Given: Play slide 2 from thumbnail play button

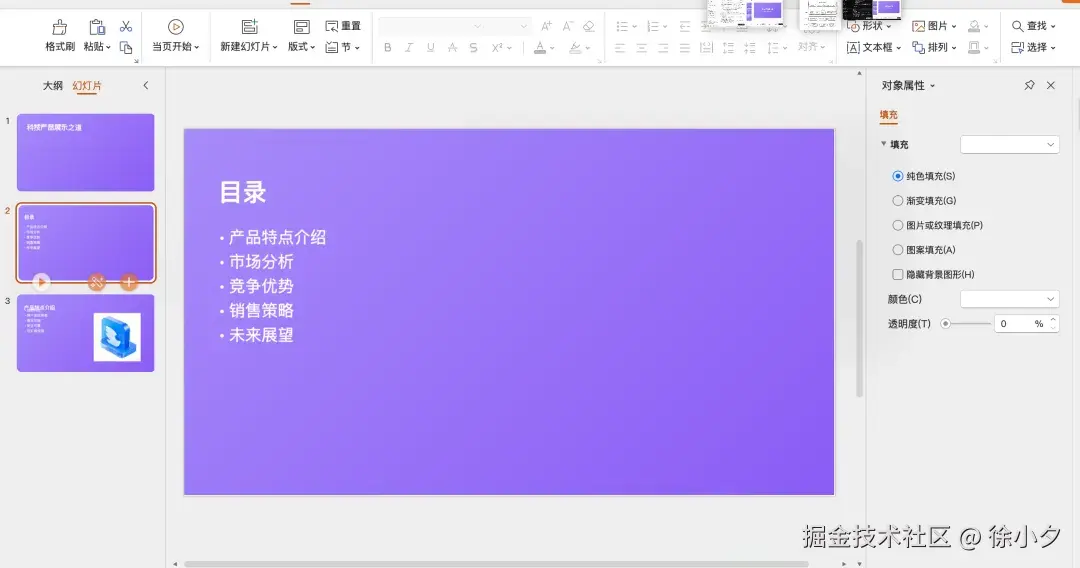Looking at the screenshot, I should pos(41,282).
